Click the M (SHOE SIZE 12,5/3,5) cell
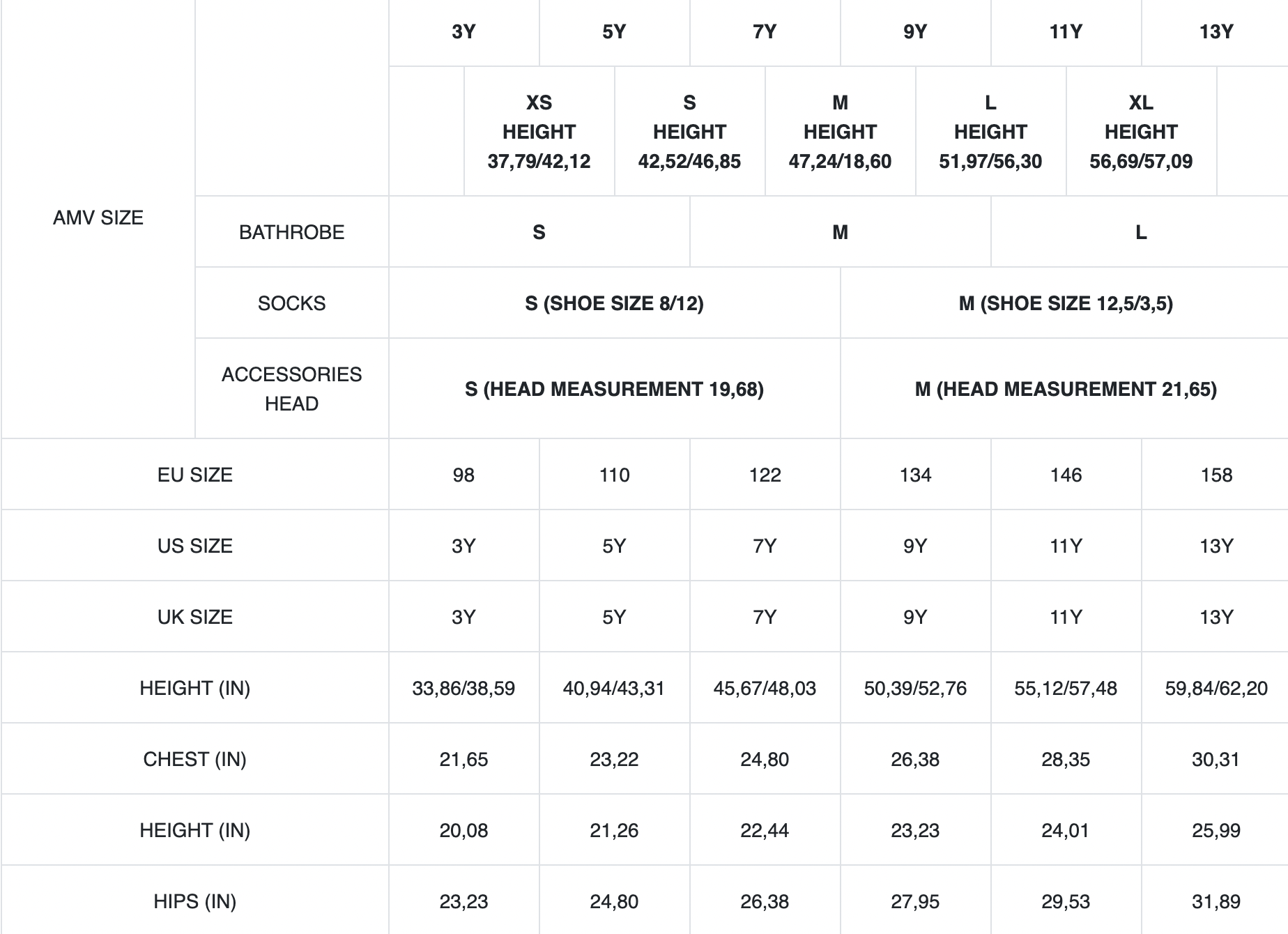This screenshot has width=1288, height=934. coord(1066,303)
